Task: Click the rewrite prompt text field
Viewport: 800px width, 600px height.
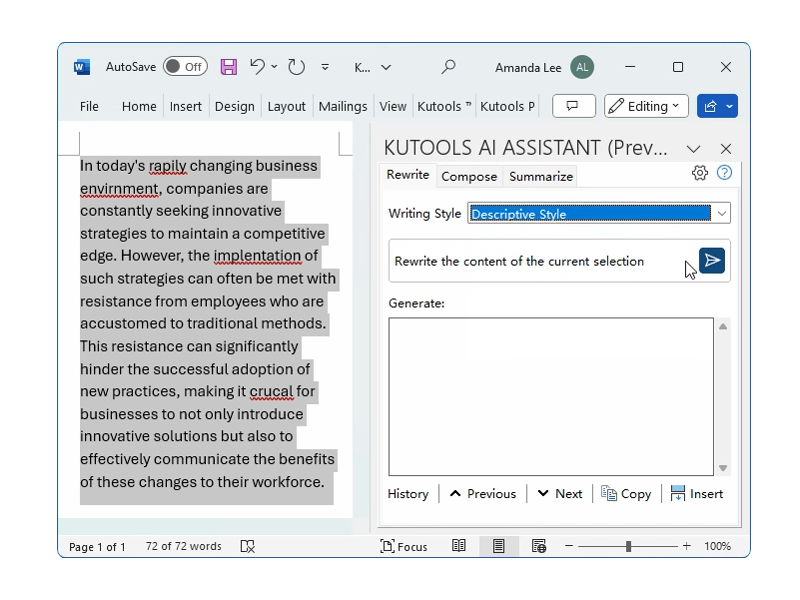Action: [x=543, y=261]
